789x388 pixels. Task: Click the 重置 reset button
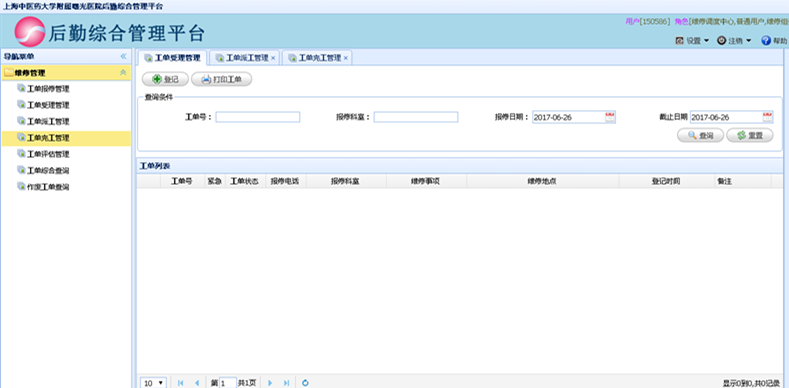point(750,135)
